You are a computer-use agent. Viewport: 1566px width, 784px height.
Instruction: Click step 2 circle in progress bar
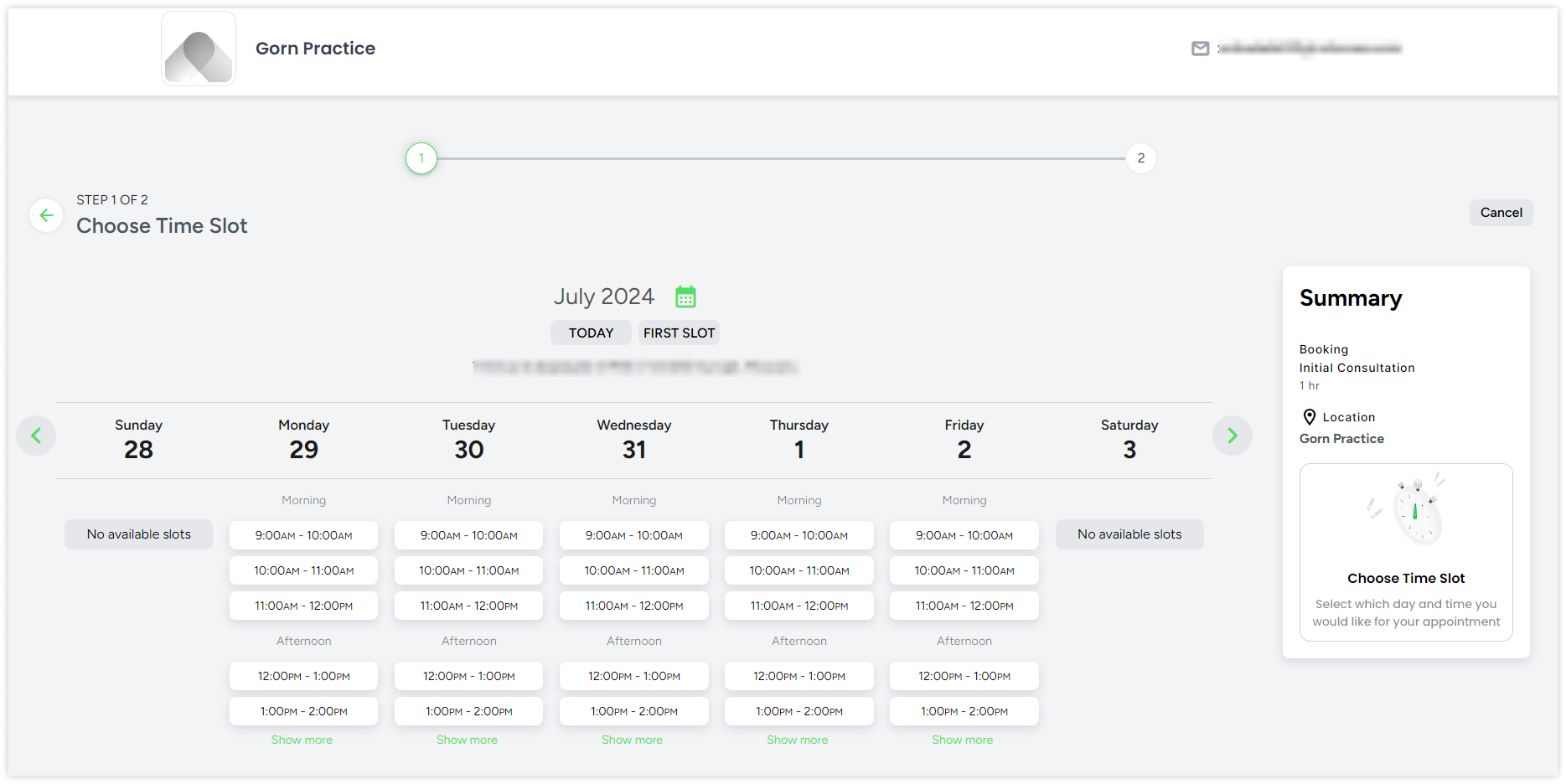tap(1140, 158)
